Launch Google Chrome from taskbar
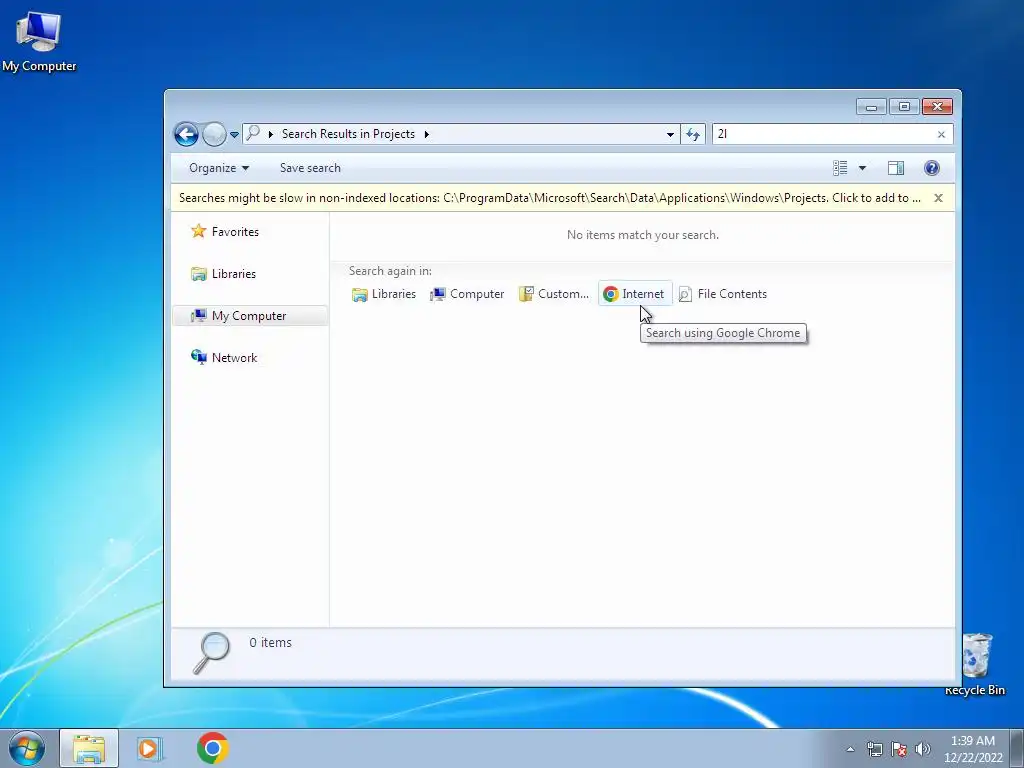1024x768 pixels. pos(213,748)
